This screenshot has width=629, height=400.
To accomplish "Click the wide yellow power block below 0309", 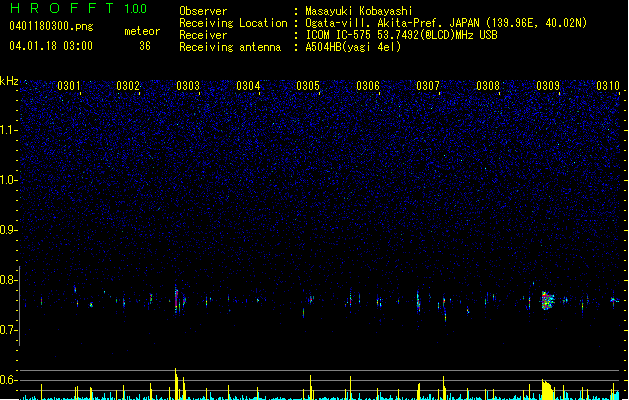I will click(x=548, y=390).
